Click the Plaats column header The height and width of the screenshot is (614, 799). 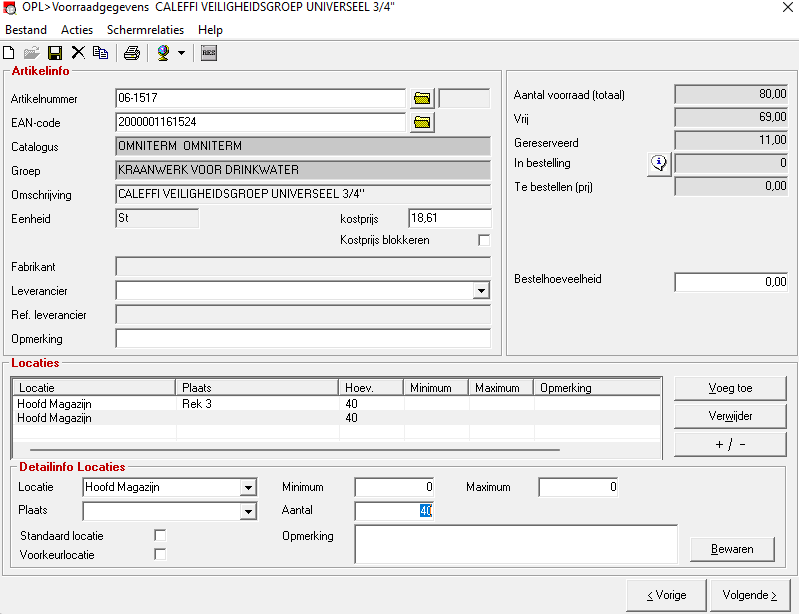[x=257, y=388]
